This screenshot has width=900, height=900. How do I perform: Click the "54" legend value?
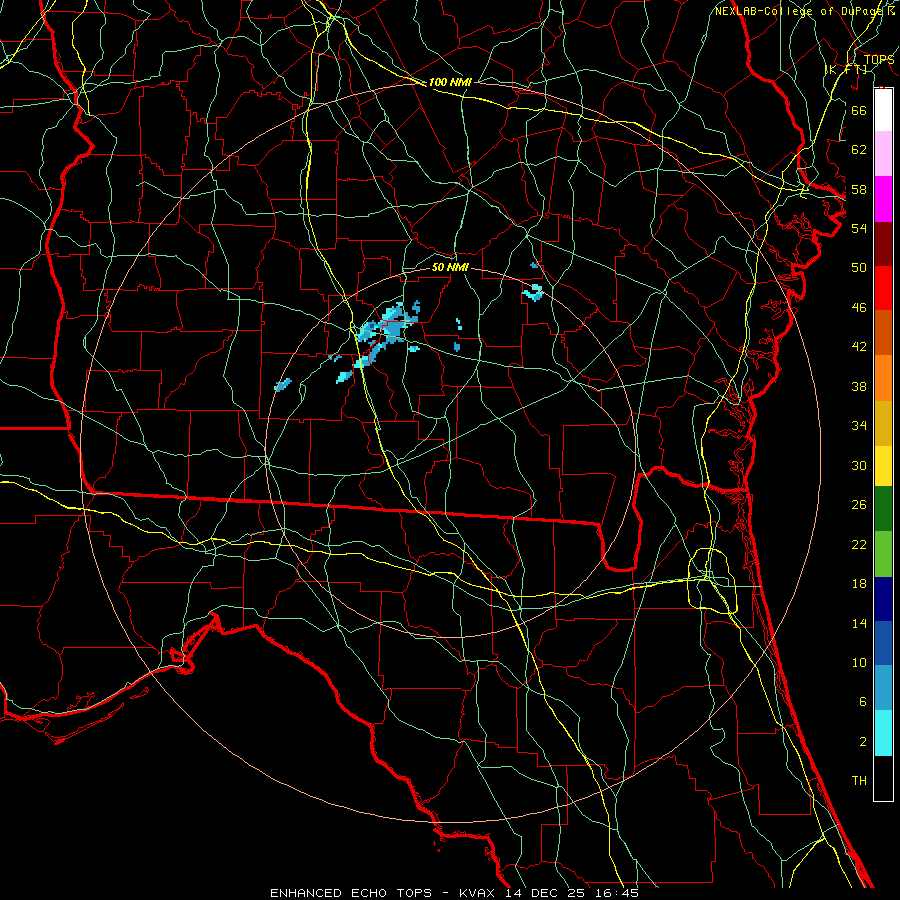[x=859, y=228]
